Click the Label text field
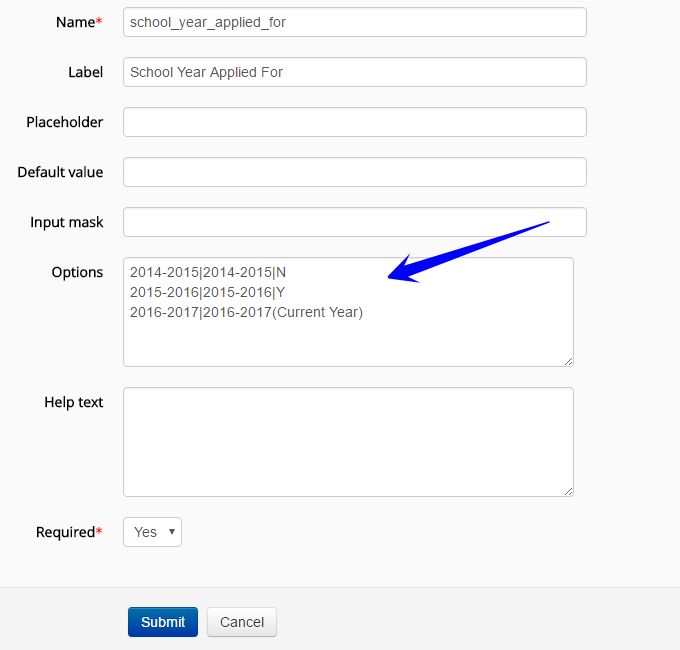Screen dimensions: 680x650 pyautogui.click(x=354, y=72)
